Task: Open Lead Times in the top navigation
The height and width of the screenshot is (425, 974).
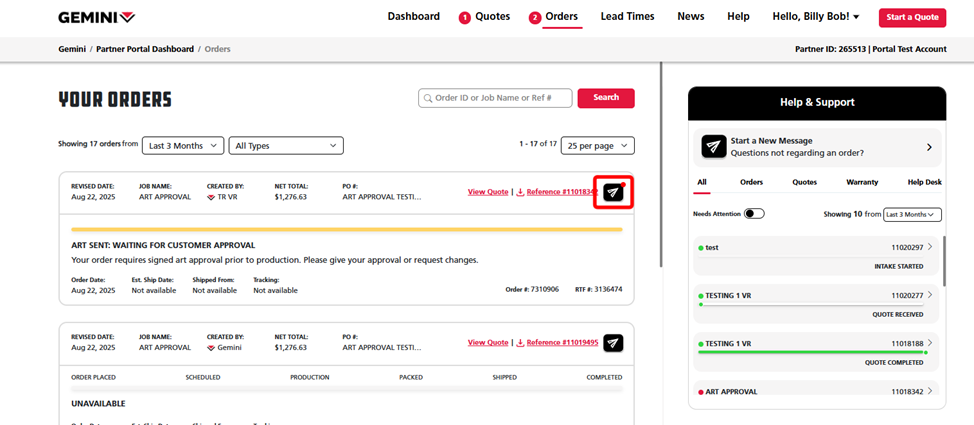Action: point(627,17)
